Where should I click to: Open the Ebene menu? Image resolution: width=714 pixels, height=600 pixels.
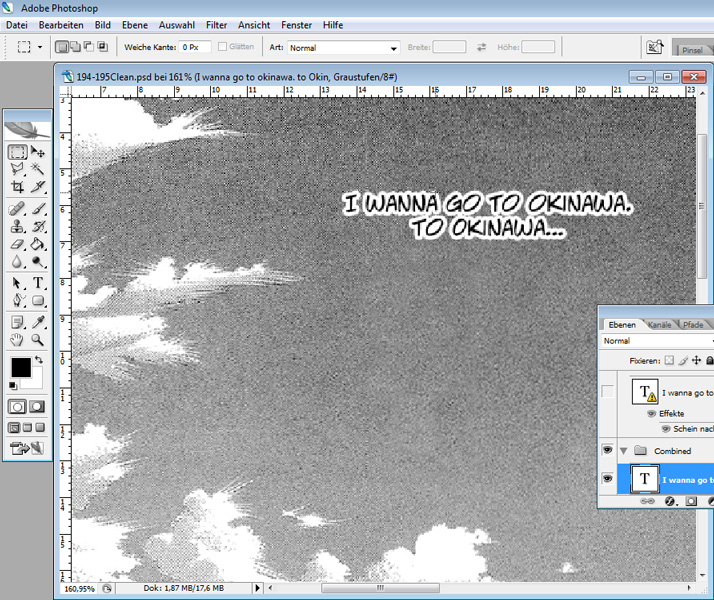[x=135, y=25]
